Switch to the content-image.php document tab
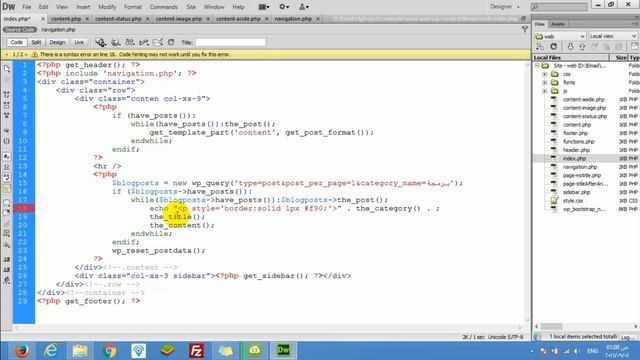Viewport: 640px width, 360px height. click(179, 19)
